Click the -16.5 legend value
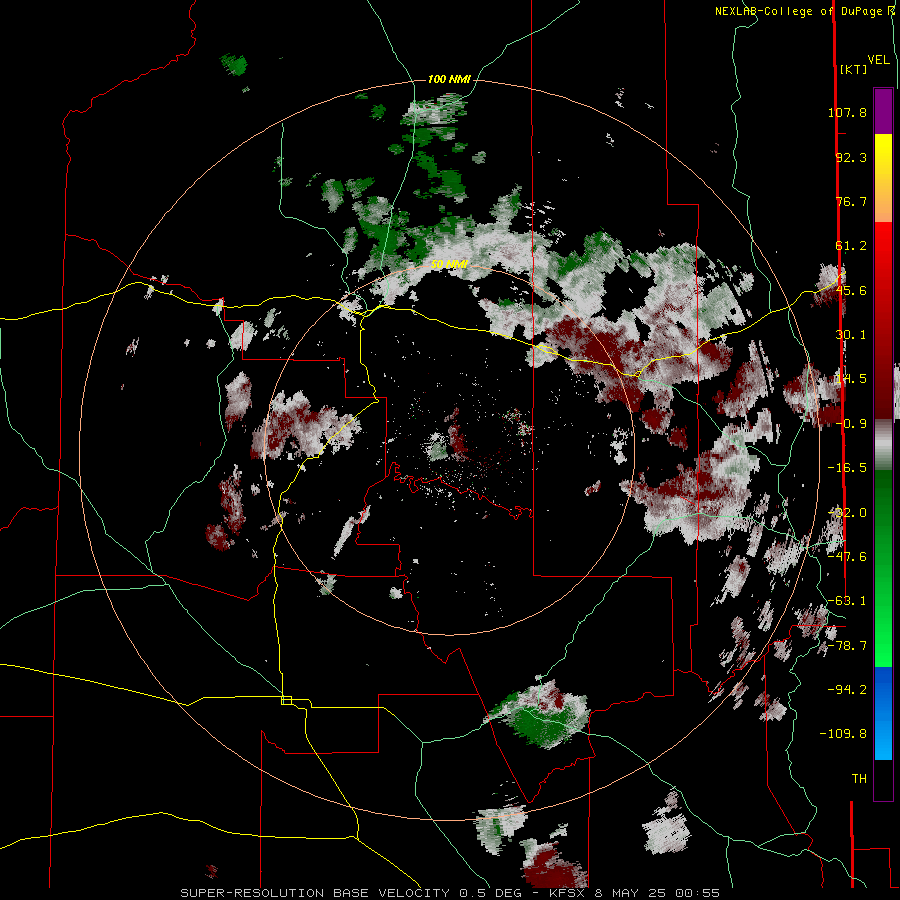This screenshot has height=900, width=900. pos(847,468)
